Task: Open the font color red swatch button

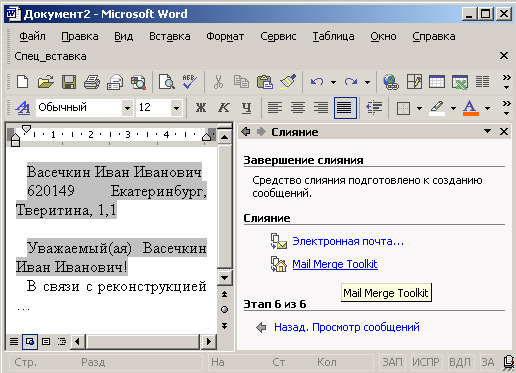Action: [x=470, y=108]
